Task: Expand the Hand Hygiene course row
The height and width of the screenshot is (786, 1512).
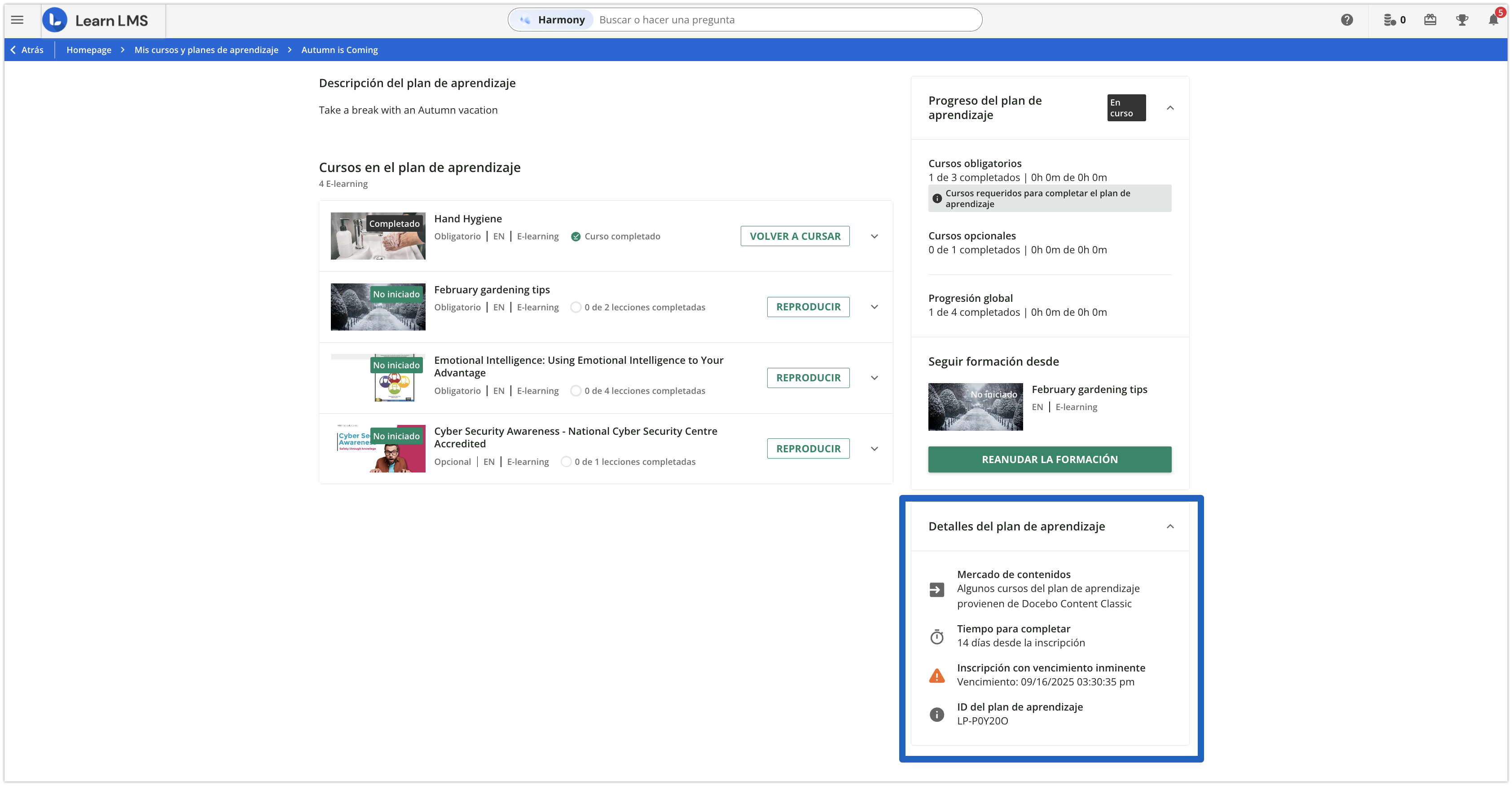Action: (875, 236)
